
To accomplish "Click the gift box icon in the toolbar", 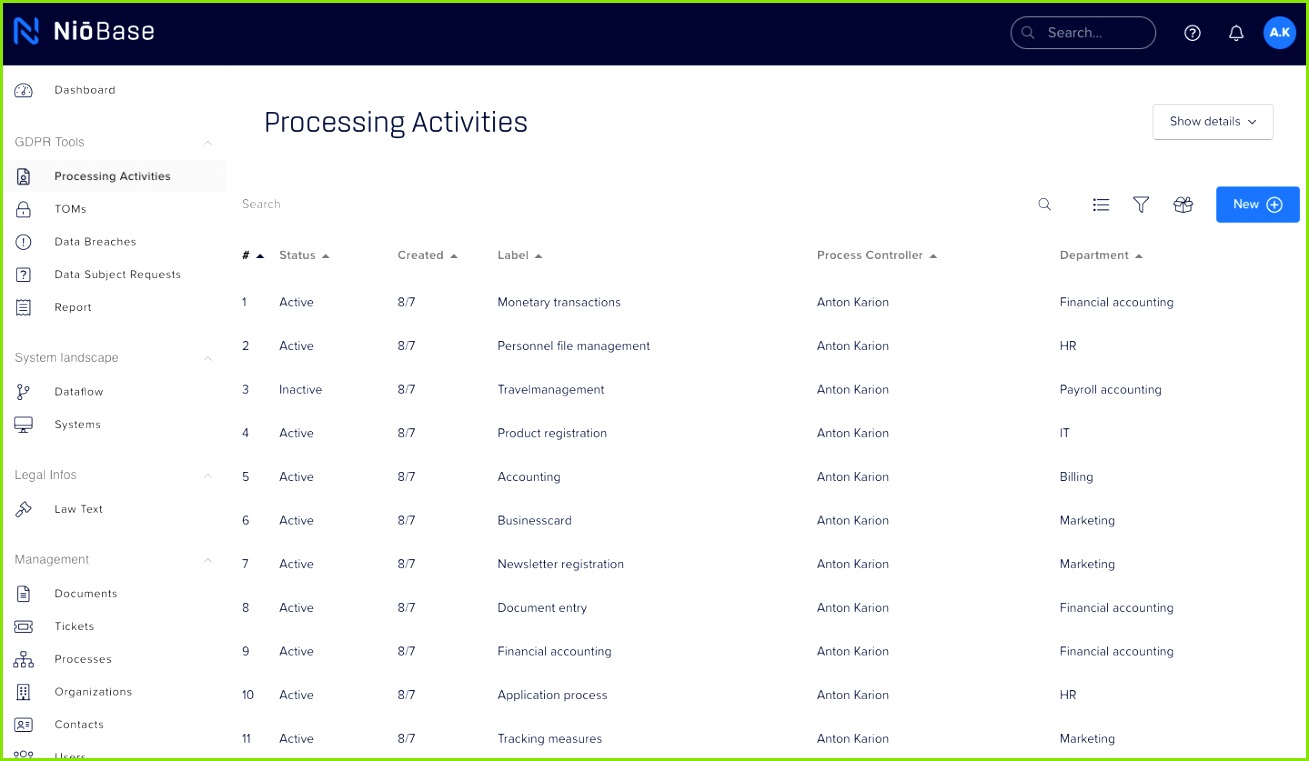I will pos(1182,204).
